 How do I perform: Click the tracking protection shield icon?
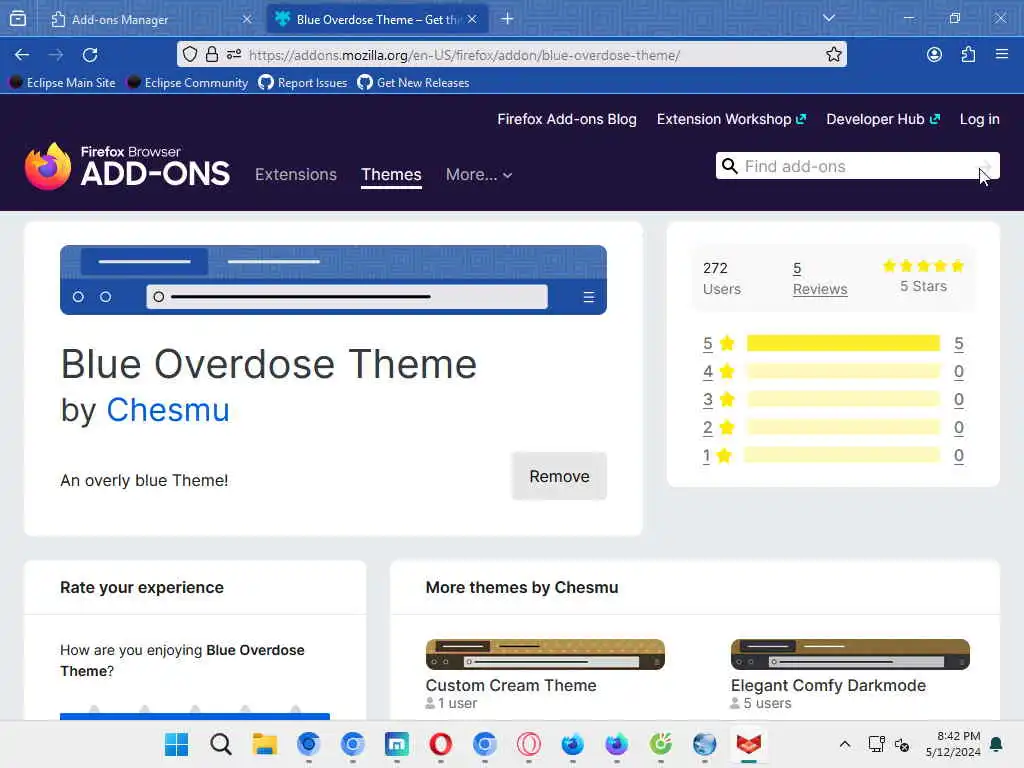pos(190,55)
